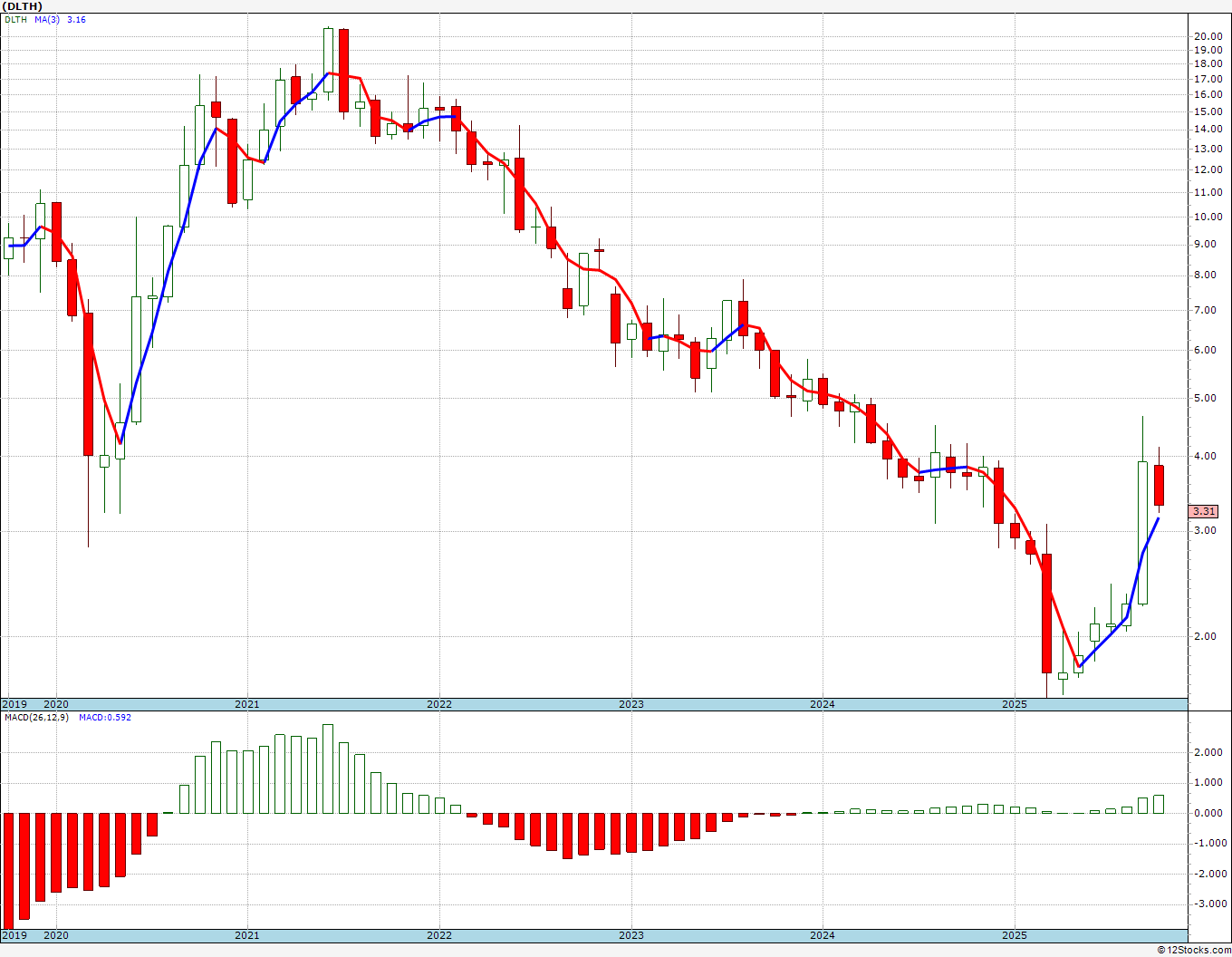This screenshot has height=957, width=1232.
Task: Select the MACD:0.592 value label
Action: (x=104, y=718)
